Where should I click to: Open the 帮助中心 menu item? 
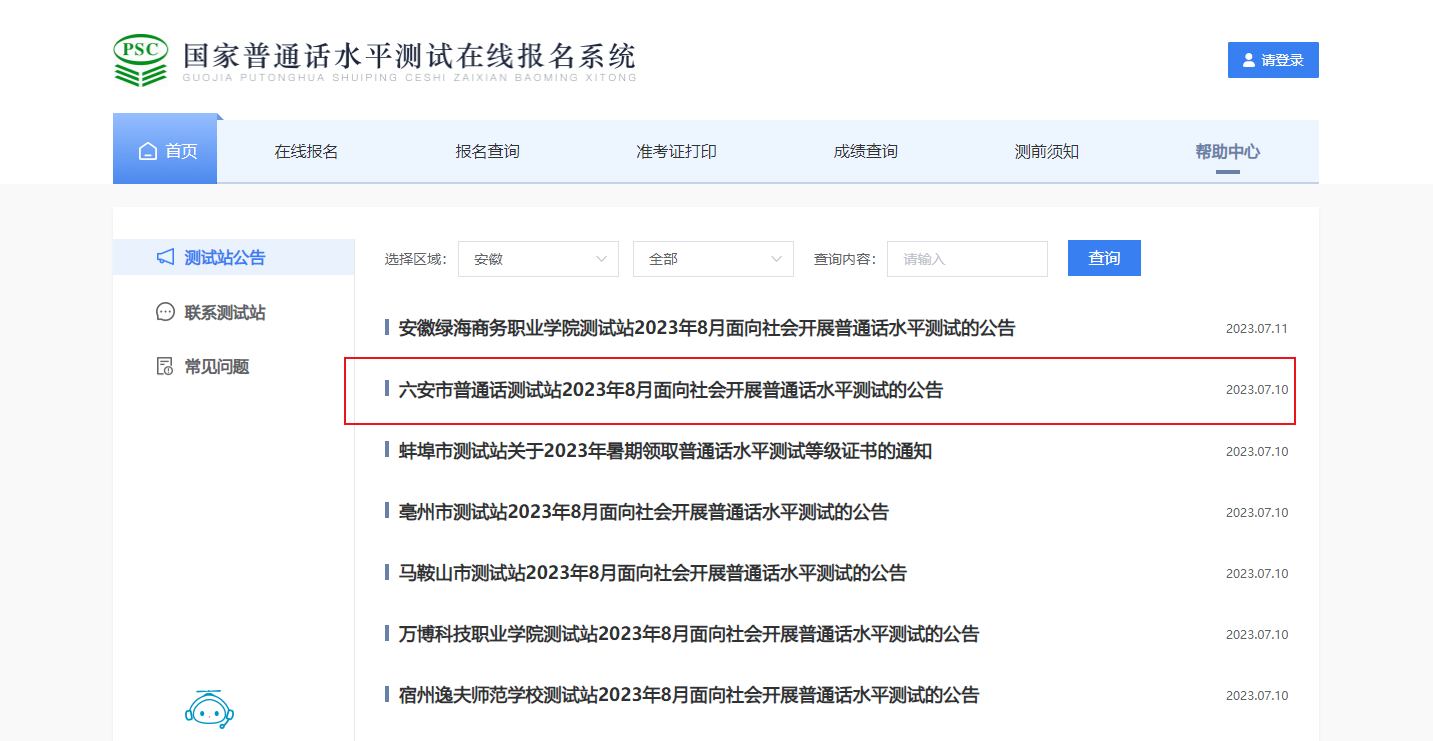[x=1228, y=152]
